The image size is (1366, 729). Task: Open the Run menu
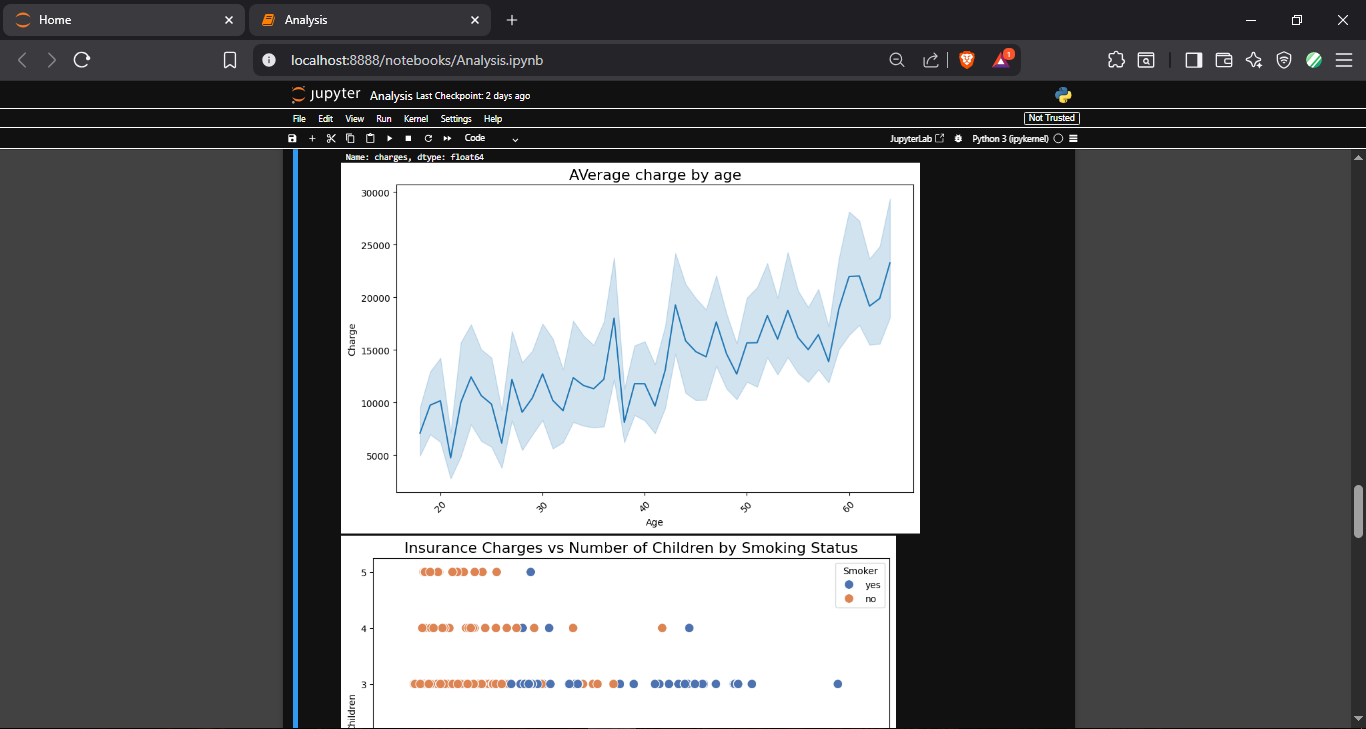(384, 118)
